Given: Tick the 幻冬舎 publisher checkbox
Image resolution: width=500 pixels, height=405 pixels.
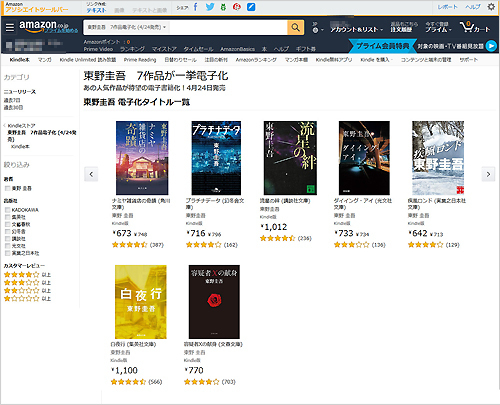Looking at the screenshot, I should pyautogui.click(x=7, y=231).
